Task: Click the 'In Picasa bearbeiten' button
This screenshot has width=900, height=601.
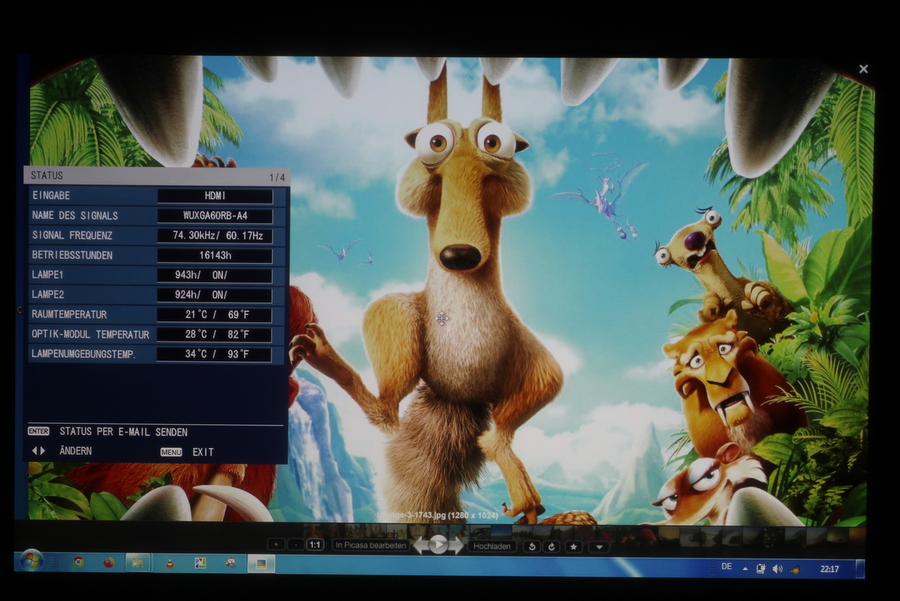Action: pyautogui.click(x=370, y=545)
